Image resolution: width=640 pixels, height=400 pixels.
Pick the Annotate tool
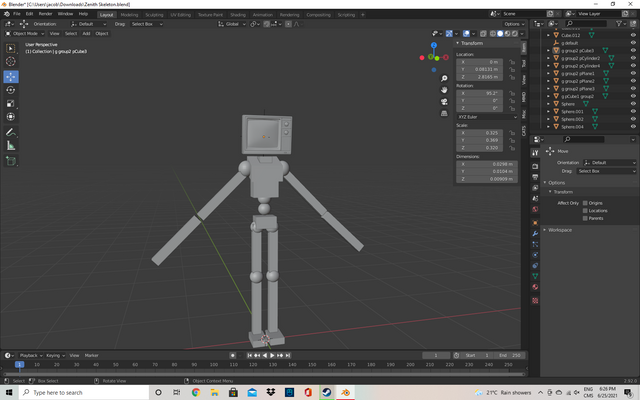click(11, 131)
